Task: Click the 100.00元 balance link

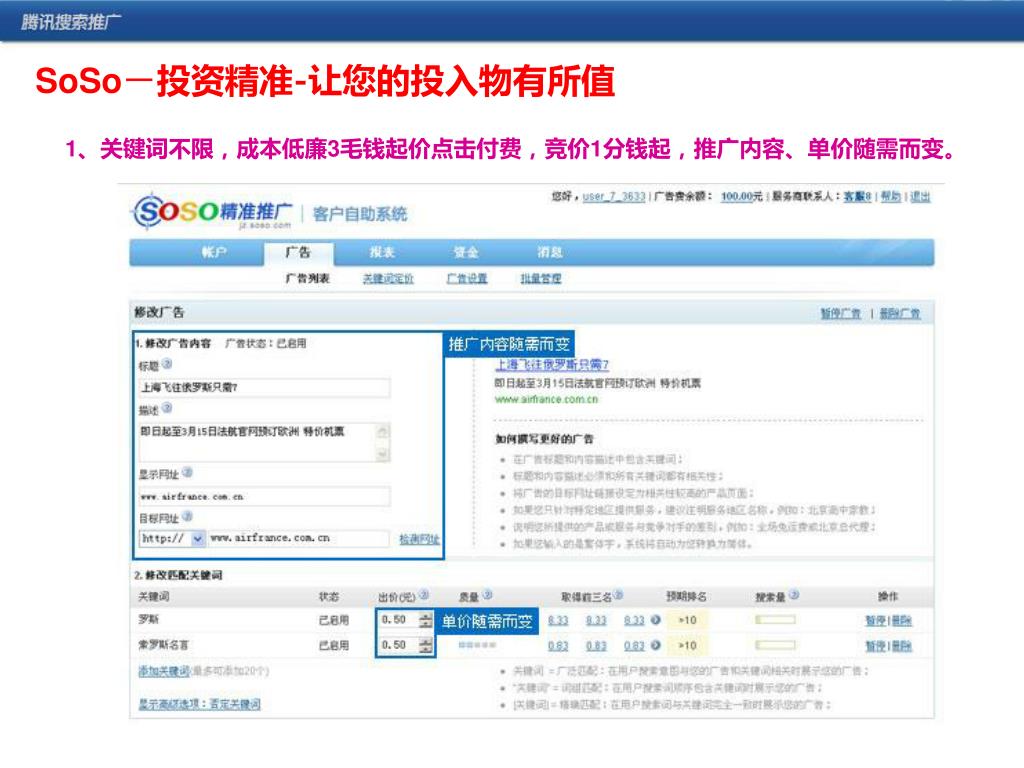Action: (x=741, y=196)
